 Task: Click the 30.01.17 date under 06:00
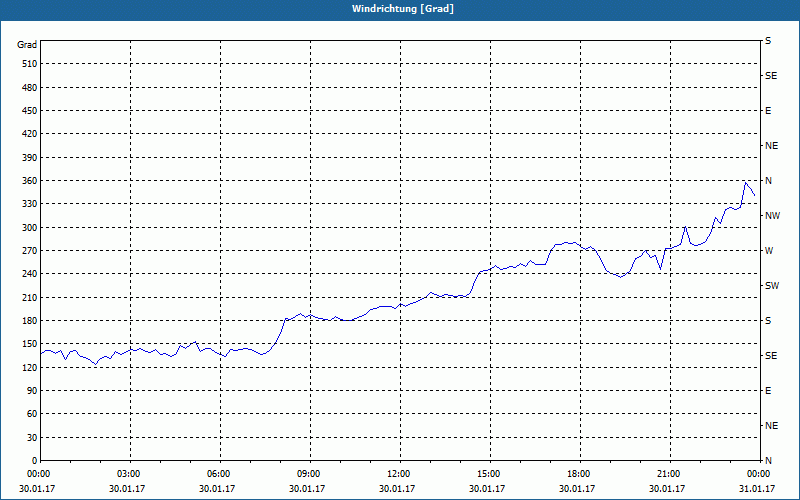(x=217, y=489)
